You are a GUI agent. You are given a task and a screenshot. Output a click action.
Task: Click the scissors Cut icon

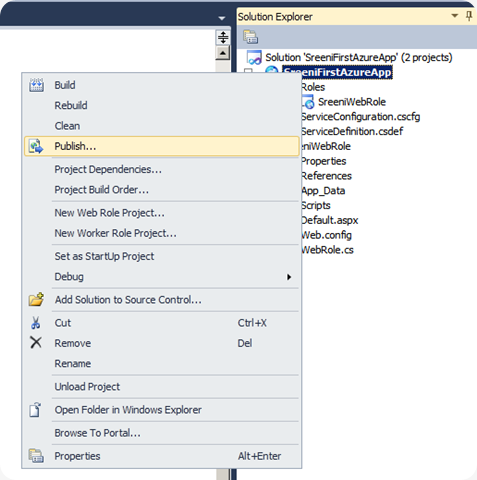tap(36, 323)
